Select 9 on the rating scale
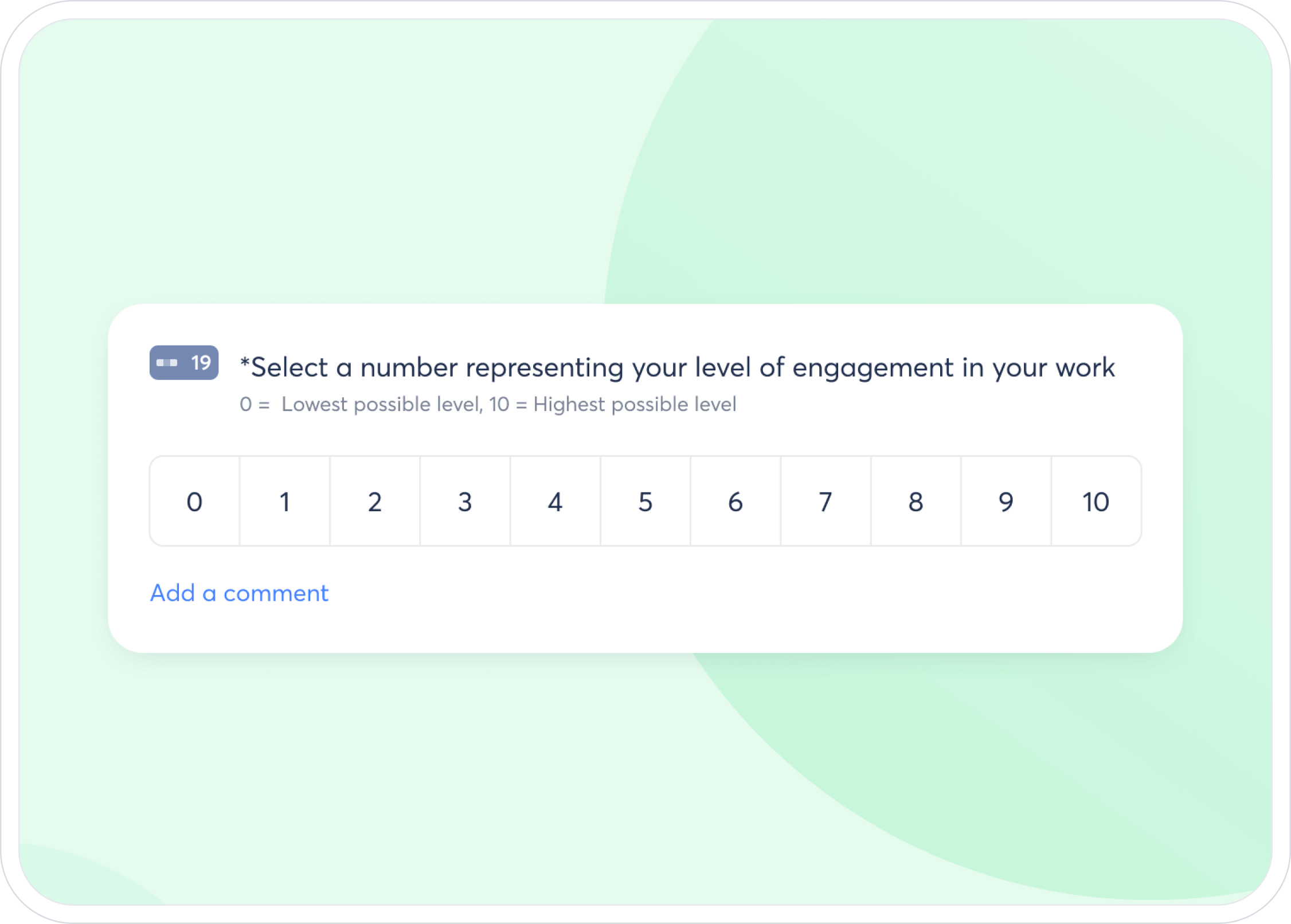The width and height of the screenshot is (1291, 924). [1006, 502]
